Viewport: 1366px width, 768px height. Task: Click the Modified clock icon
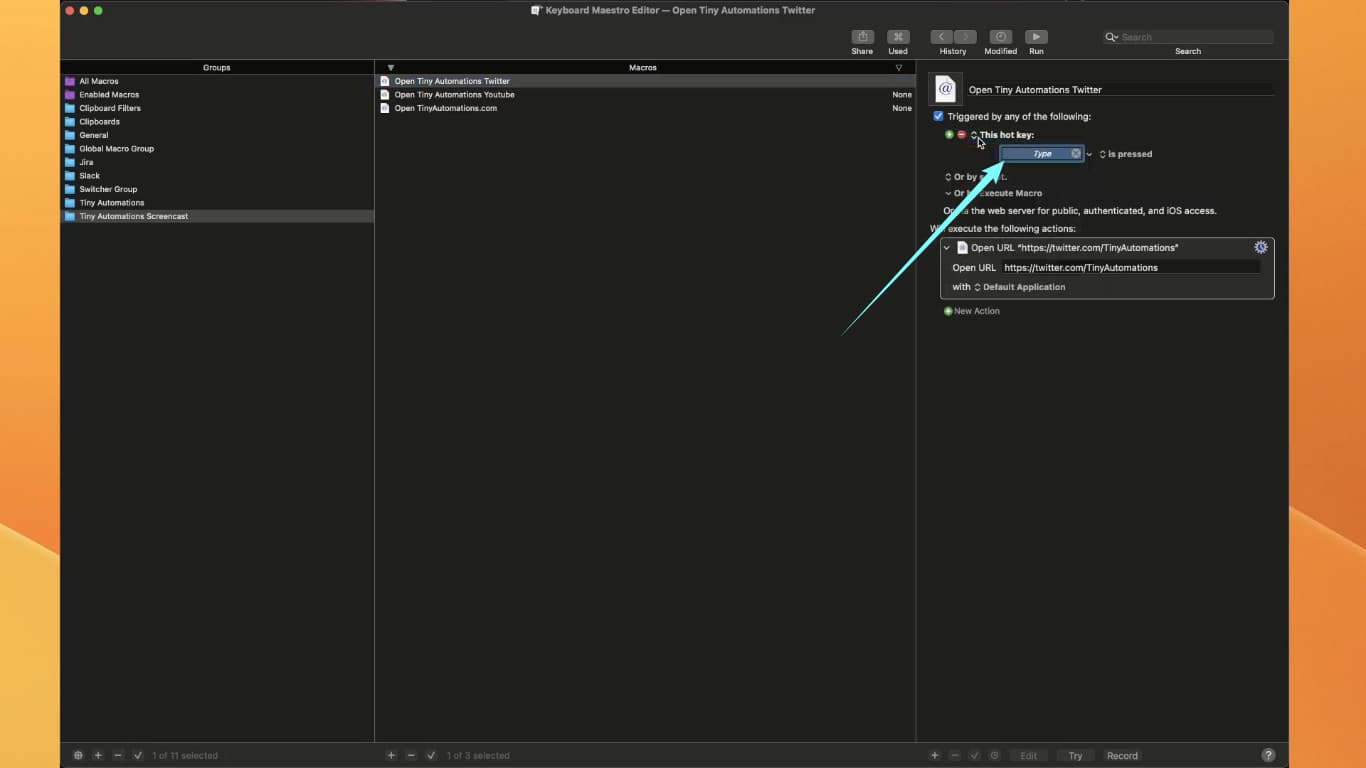tap(1000, 37)
